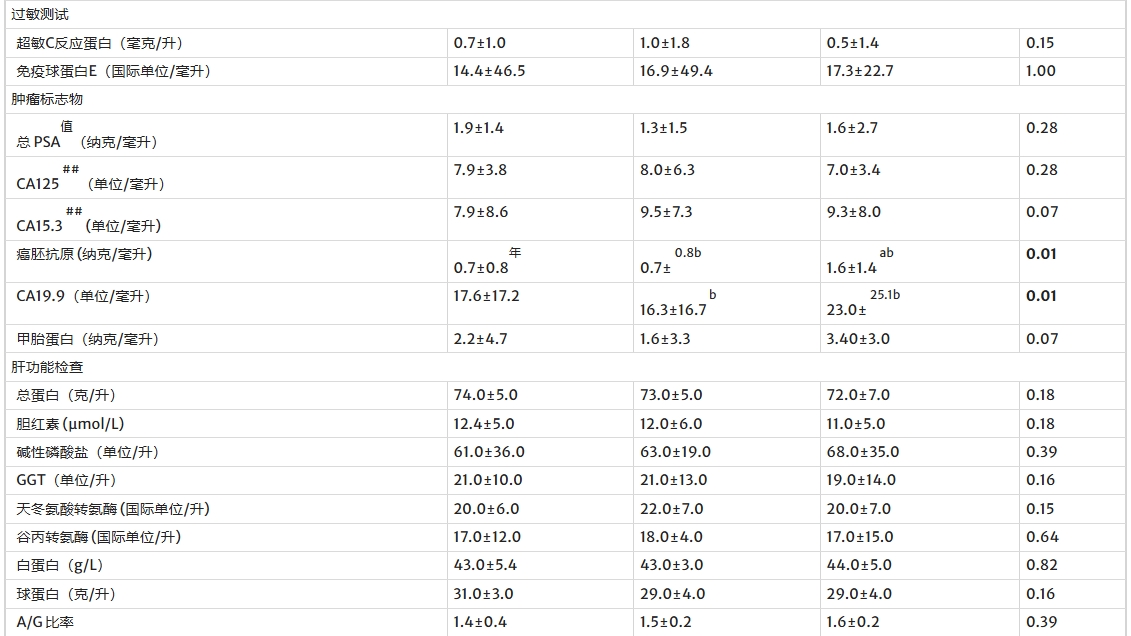Click the 超敏C反应蛋白 row label

[x=100, y=43]
